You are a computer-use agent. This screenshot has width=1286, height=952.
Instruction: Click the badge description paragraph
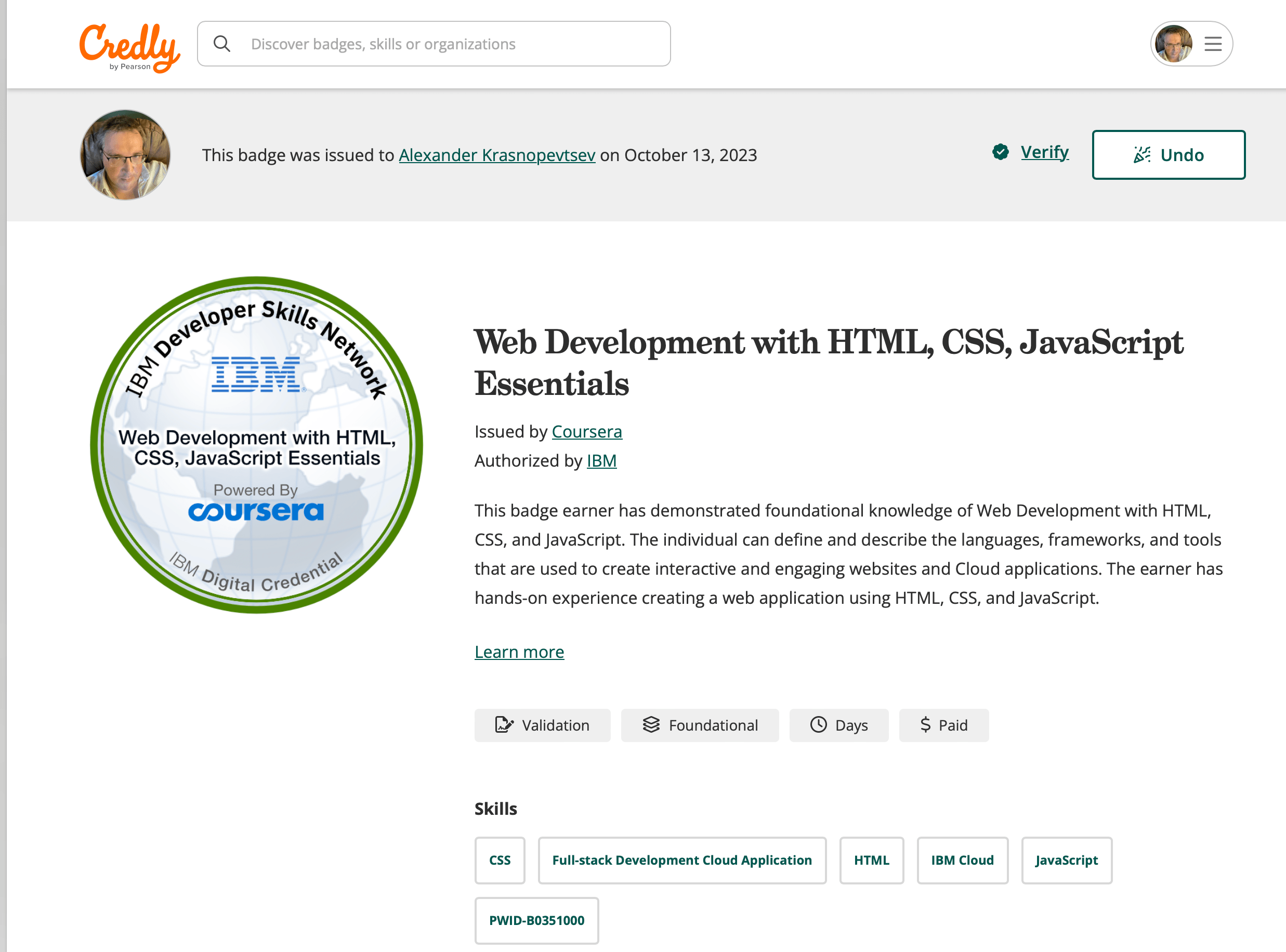848,554
